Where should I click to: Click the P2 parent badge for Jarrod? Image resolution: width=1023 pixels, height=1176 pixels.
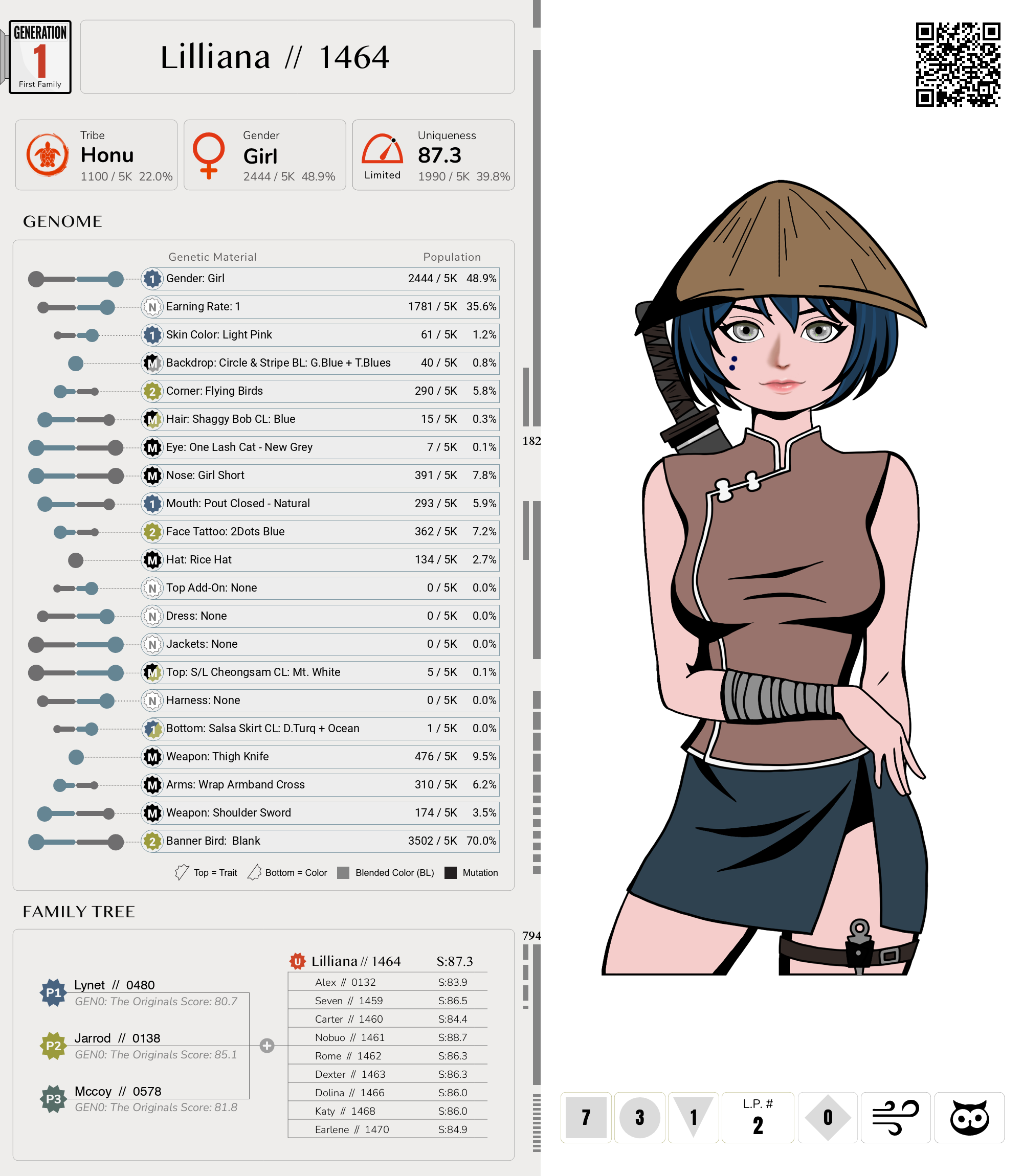tap(53, 1045)
